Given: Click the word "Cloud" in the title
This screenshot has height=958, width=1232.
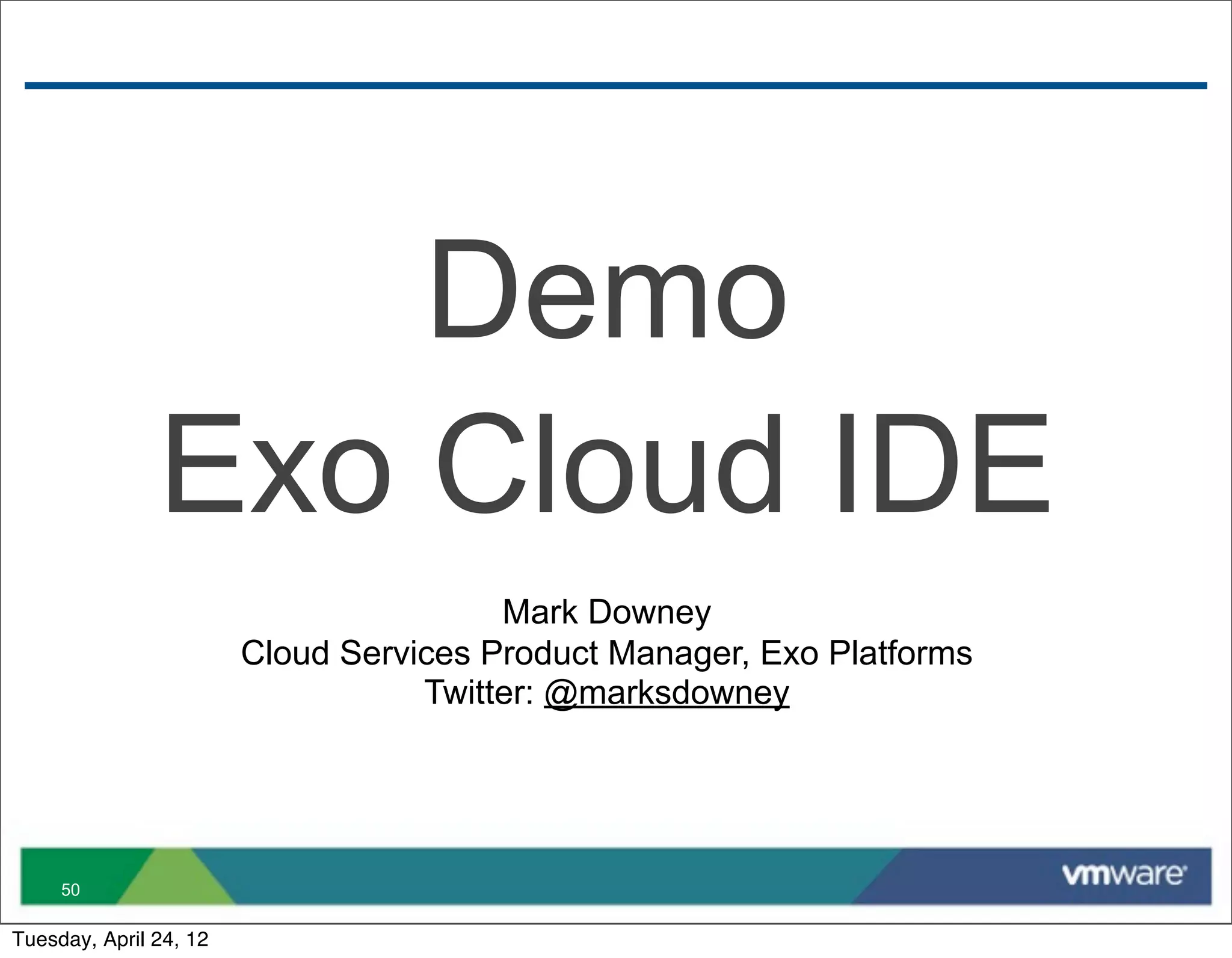Looking at the screenshot, I should click(x=609, y=464).
